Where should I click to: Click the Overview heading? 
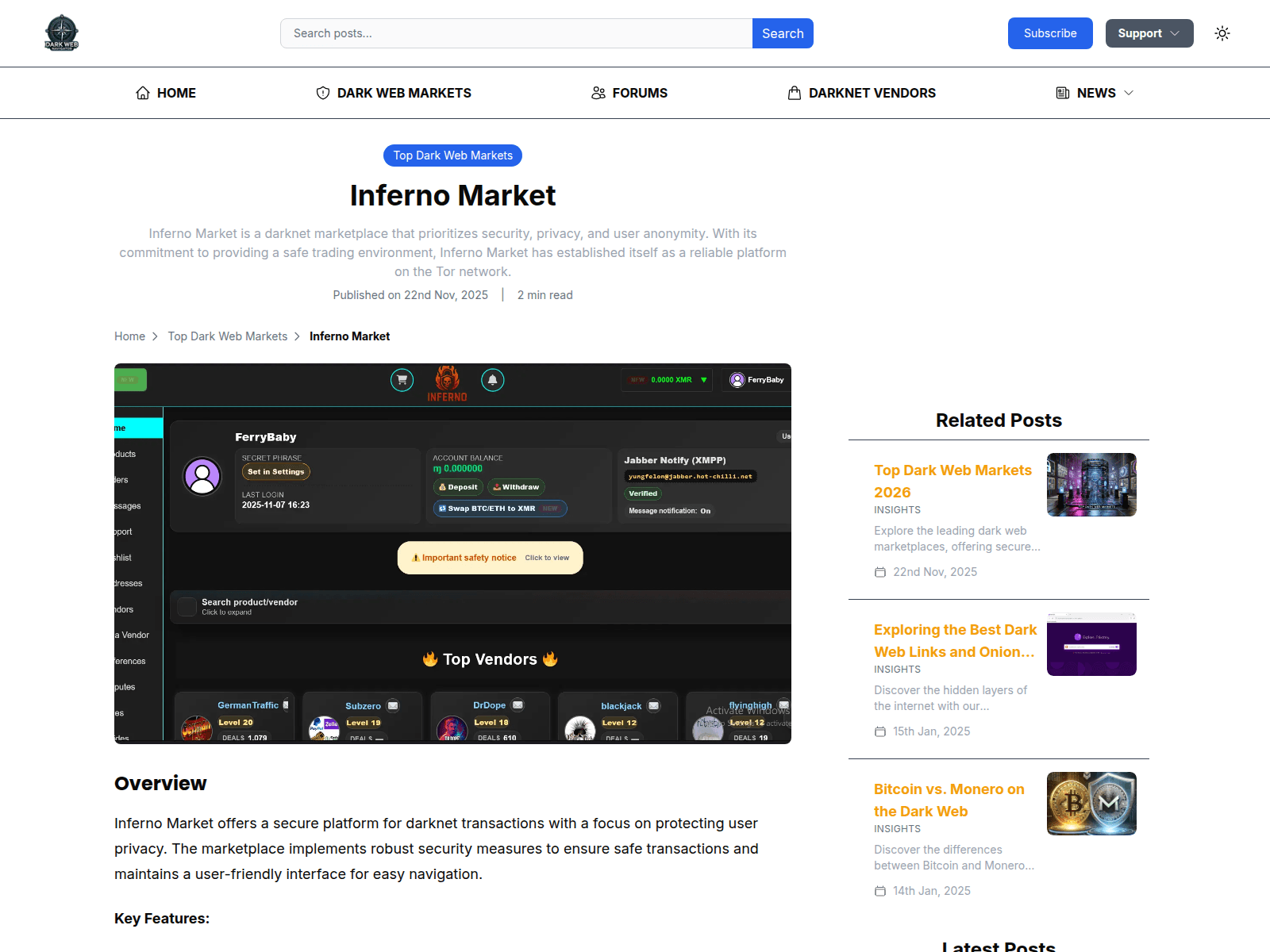(x=160, y=783)
